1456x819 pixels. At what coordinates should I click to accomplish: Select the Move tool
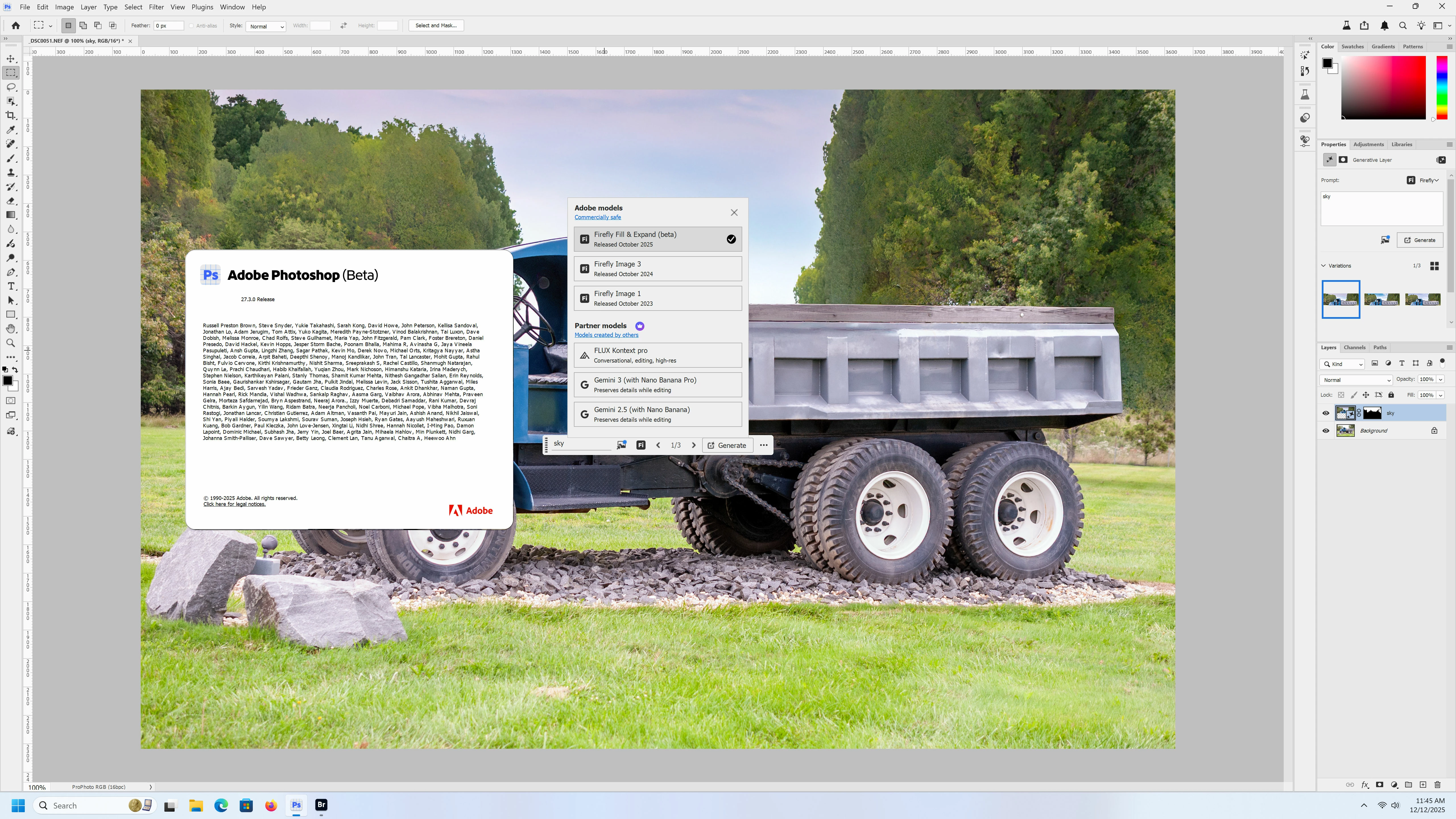pyautogui.click(x=11, y=59)
